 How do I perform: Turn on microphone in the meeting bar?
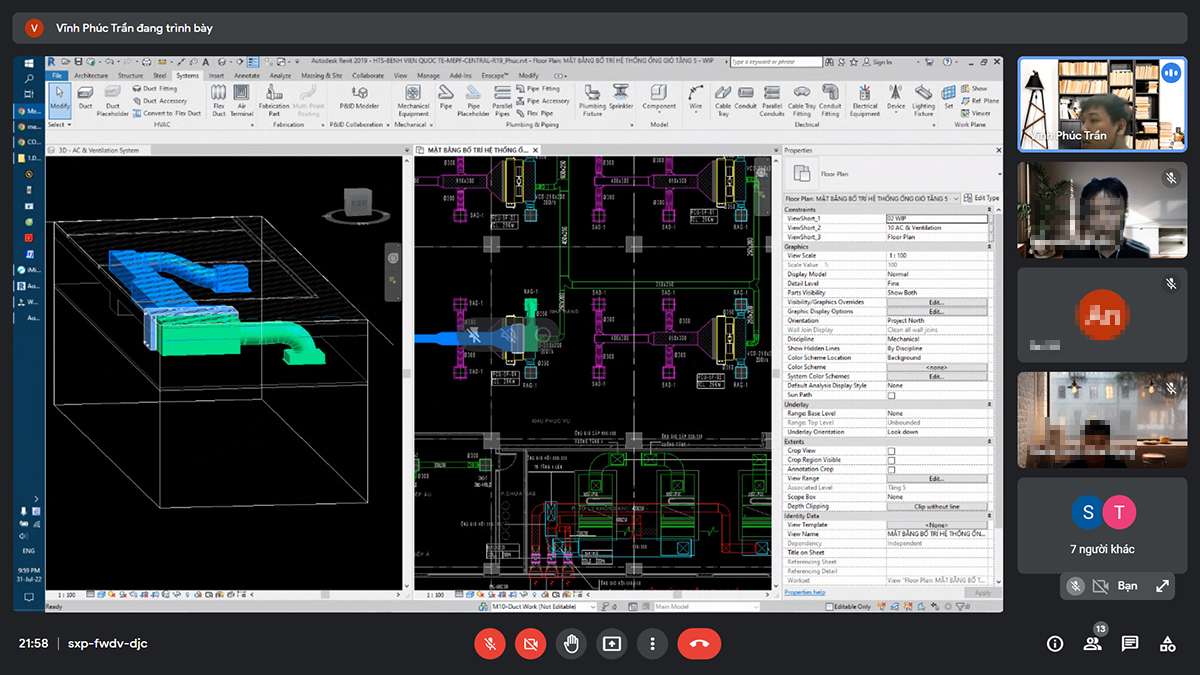490,643
